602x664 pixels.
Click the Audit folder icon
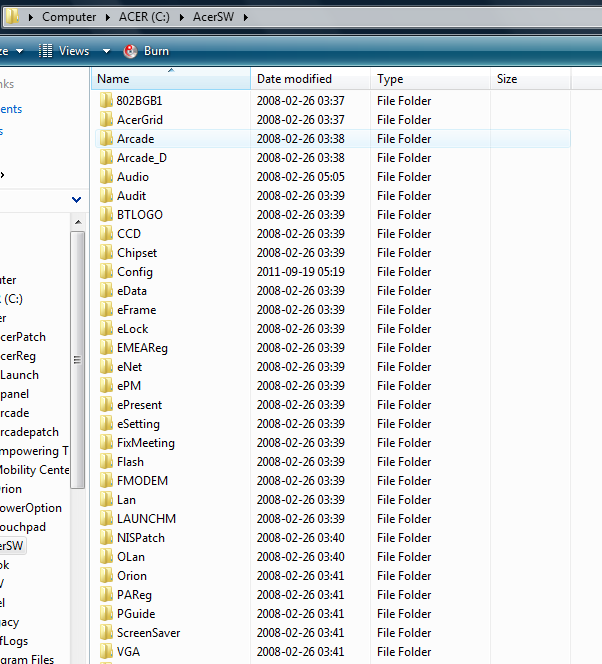106,196
